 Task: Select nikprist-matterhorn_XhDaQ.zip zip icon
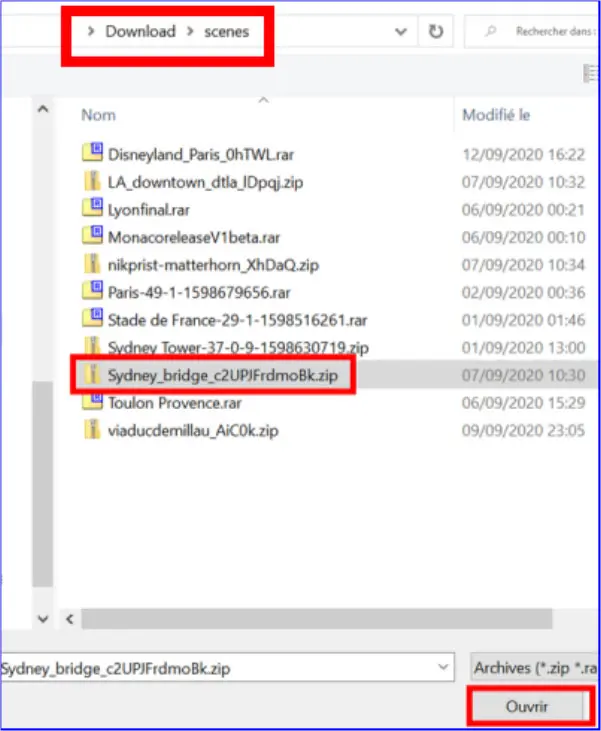(x=92, y=264)
